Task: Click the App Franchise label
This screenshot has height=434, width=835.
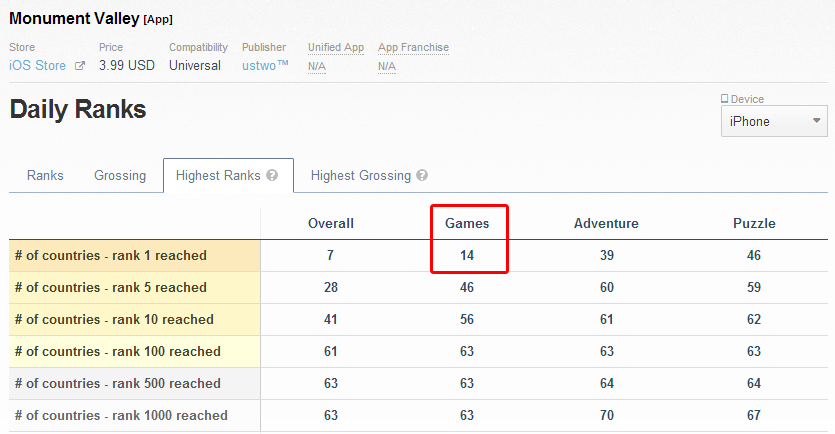Action: click(413, 47)
